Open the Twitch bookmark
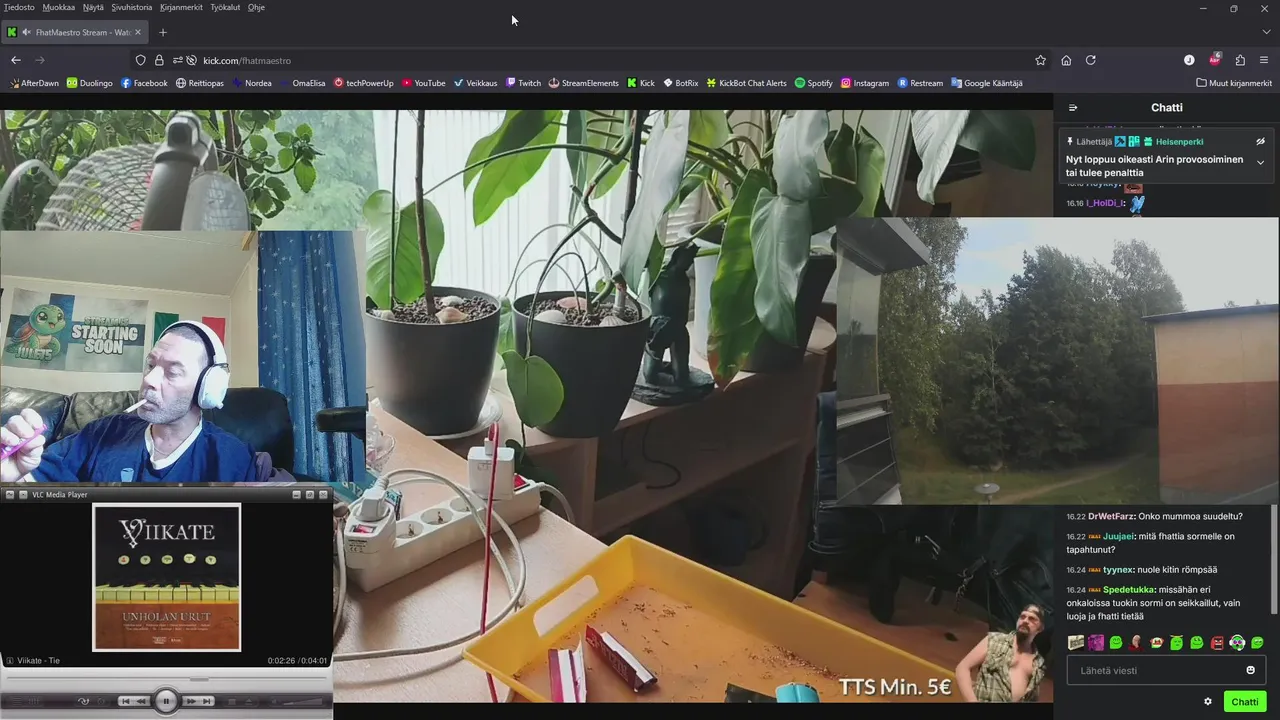This screenshot has height=720, width=1280. [523, 83]
